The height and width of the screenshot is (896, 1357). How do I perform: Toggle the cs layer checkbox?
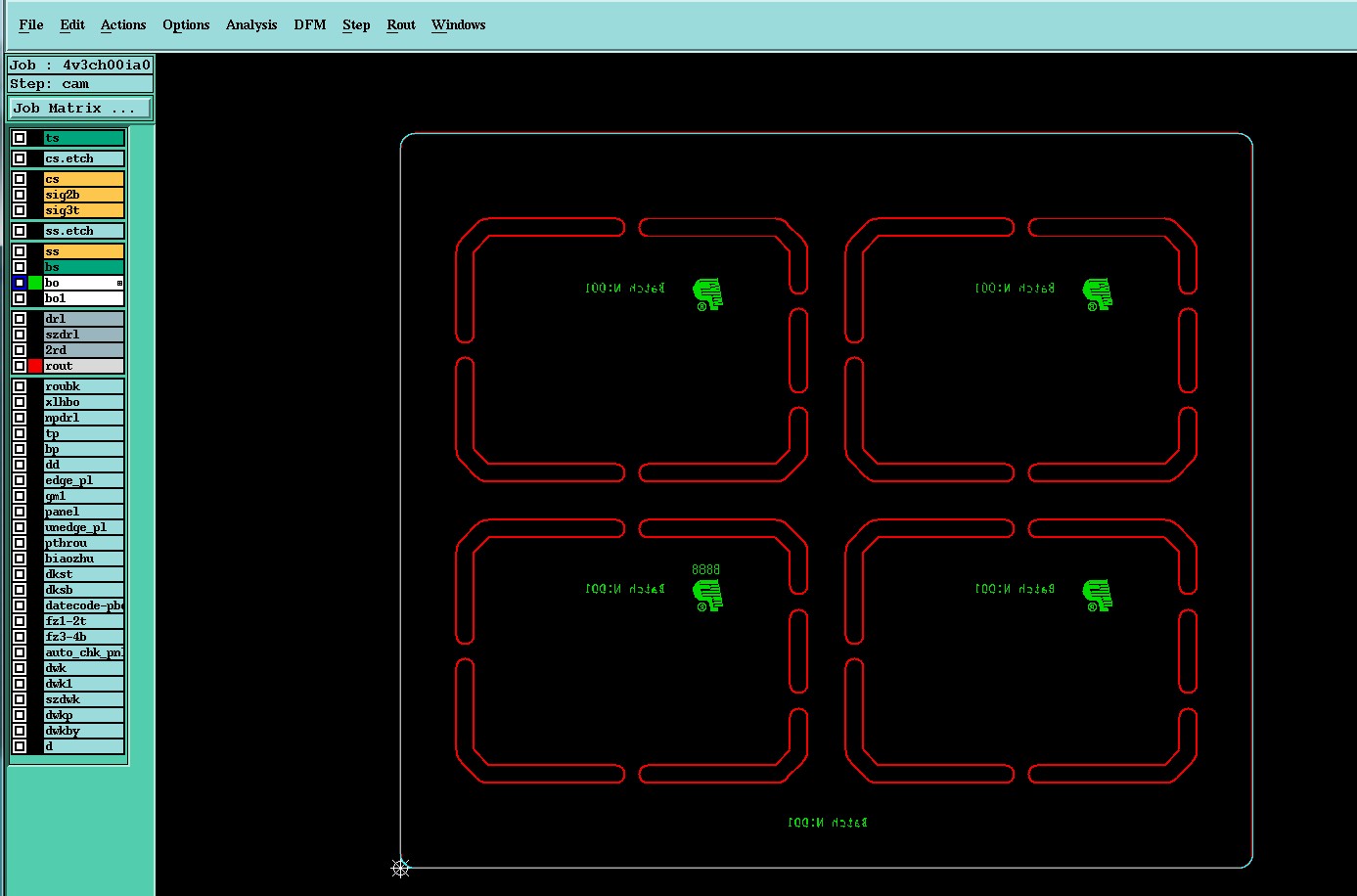[x=20, y=179]
